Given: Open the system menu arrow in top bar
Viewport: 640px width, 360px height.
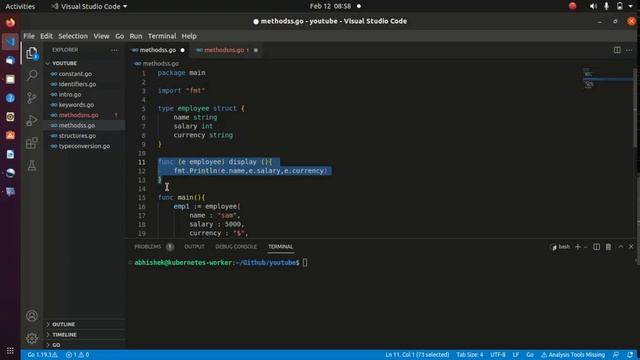Looking at the screenshot, I should click(x=631, y=6).
